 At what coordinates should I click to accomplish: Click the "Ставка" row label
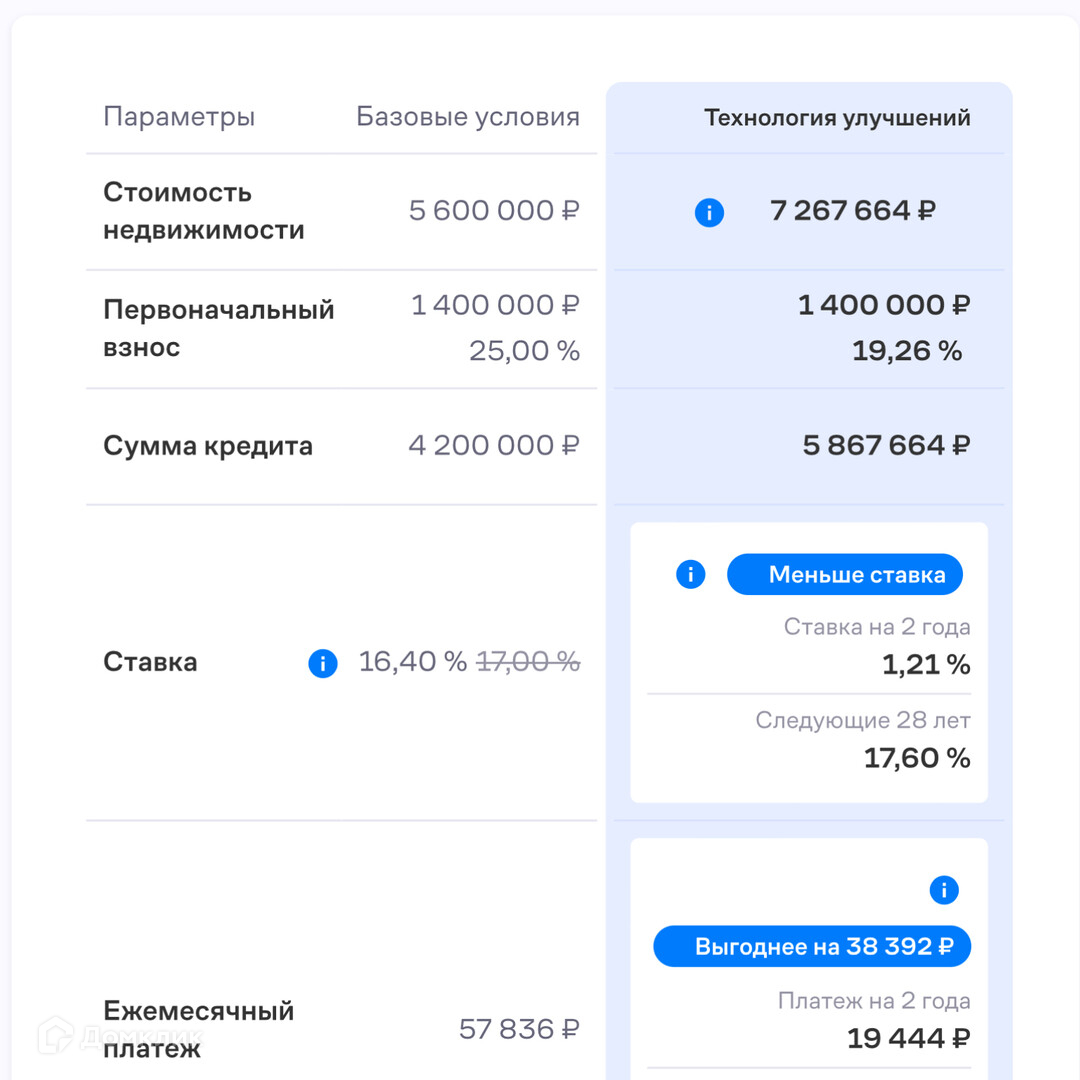point(150,662)
